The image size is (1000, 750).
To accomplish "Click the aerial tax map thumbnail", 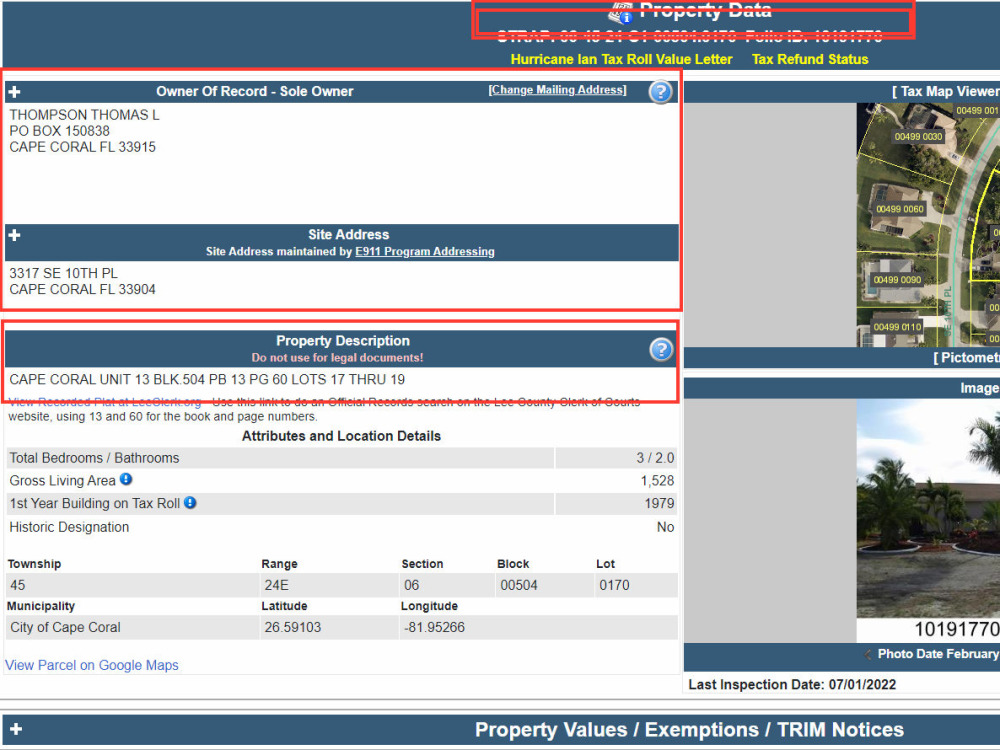I will [928, 225].
